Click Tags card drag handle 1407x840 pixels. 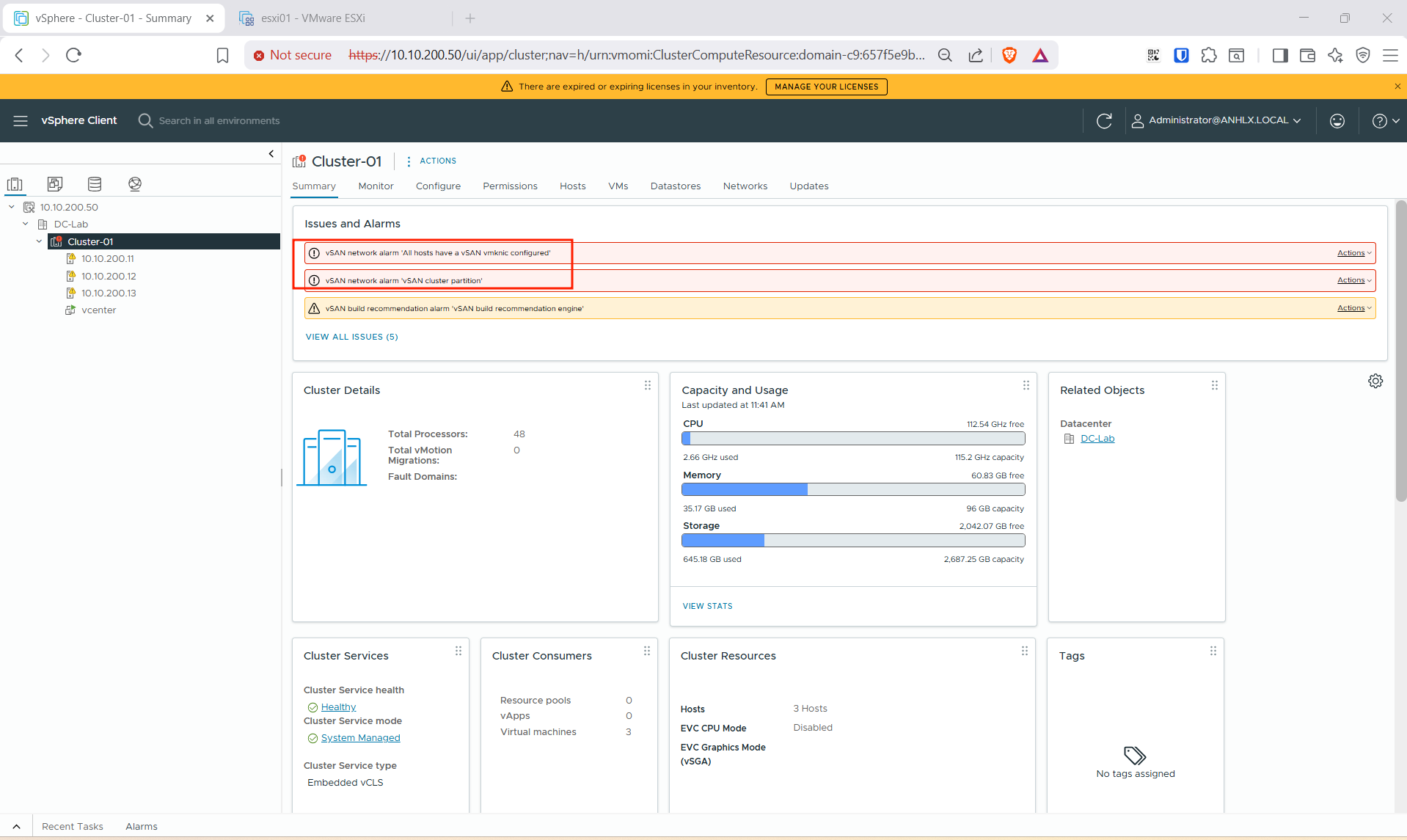[1213, 651]
